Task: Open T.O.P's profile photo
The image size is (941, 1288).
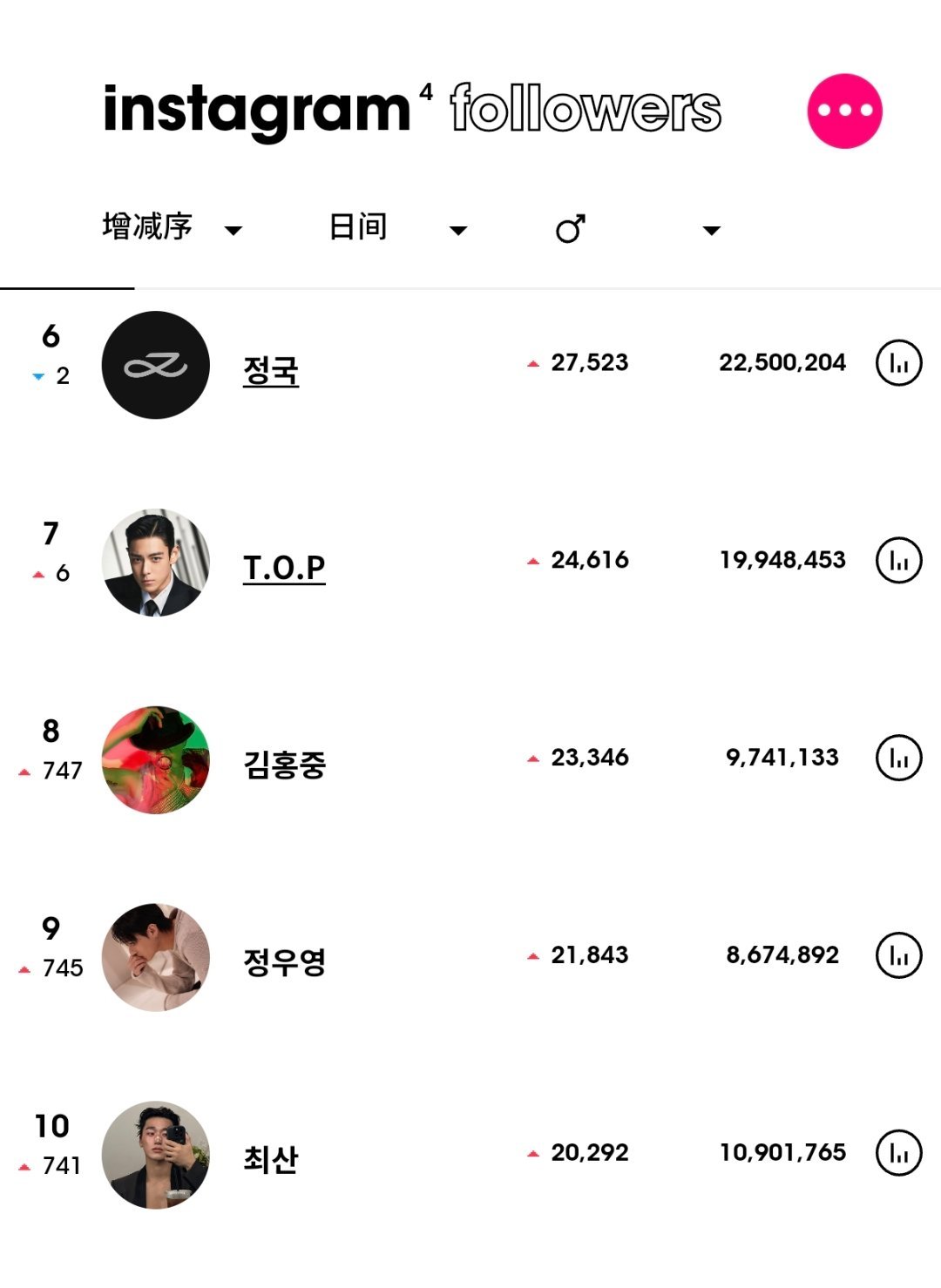Action: point(156,563)
